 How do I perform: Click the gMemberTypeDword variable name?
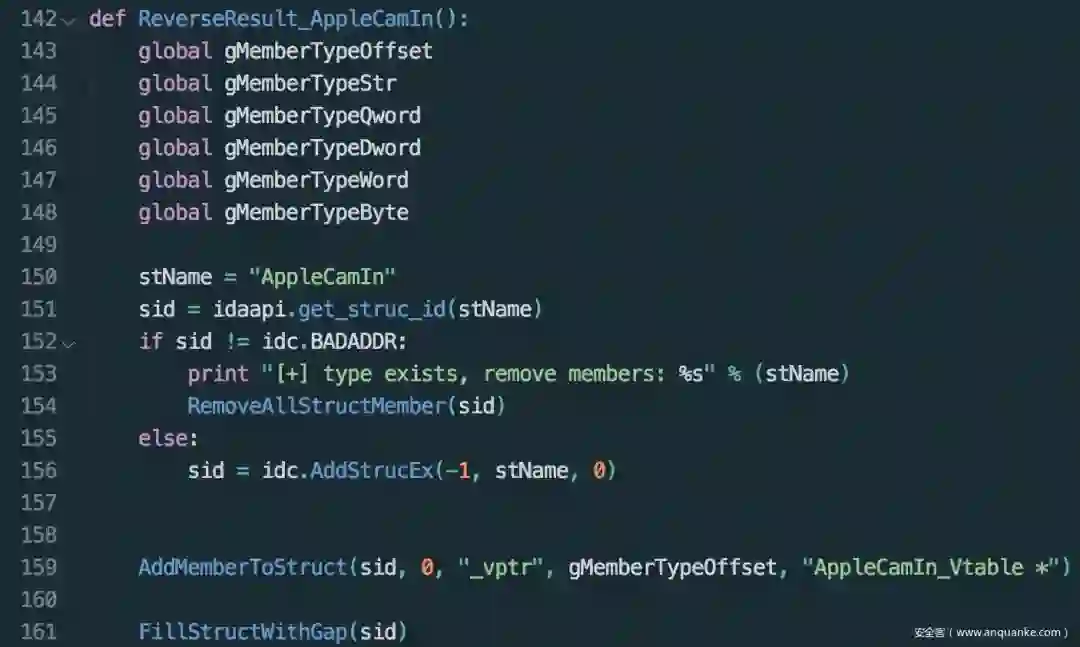322,148
